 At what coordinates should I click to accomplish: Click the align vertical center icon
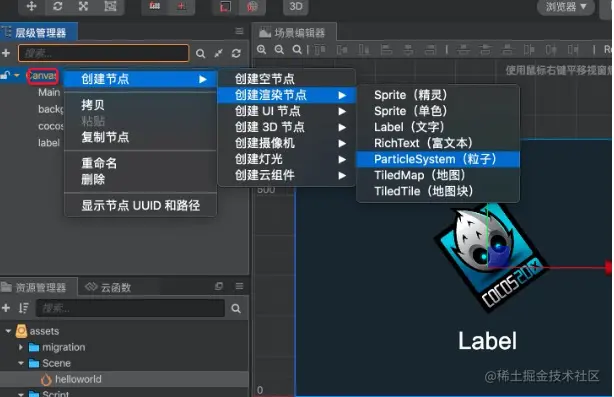[x=342, y=50]
